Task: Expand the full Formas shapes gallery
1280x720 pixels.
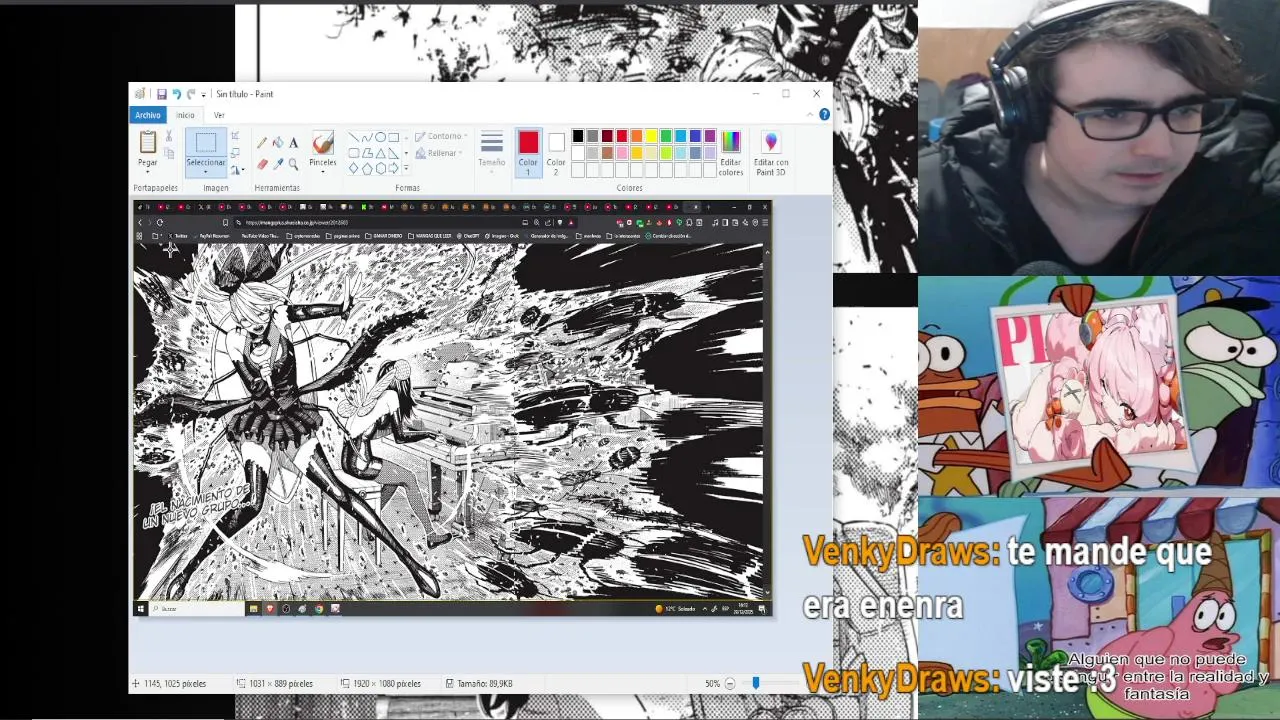Action: [x=406, y=169]
